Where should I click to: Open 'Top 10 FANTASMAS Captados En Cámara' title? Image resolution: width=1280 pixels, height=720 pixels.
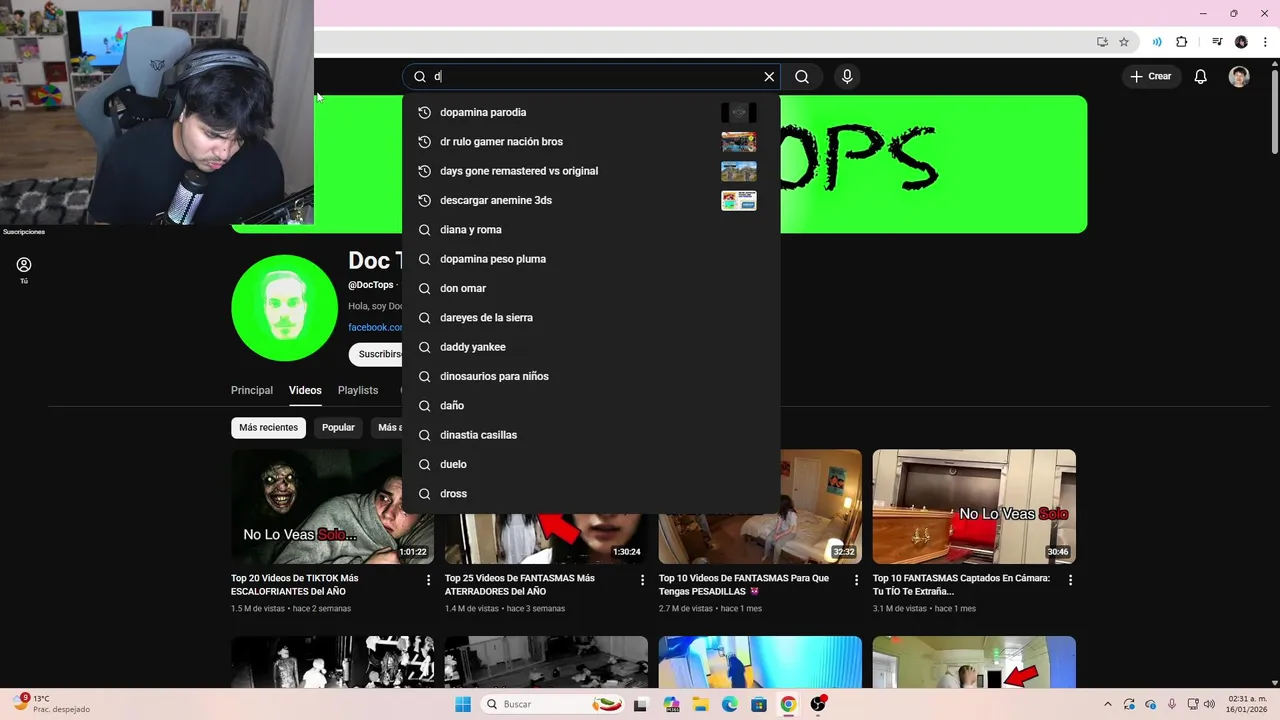(x=961, y=584)
